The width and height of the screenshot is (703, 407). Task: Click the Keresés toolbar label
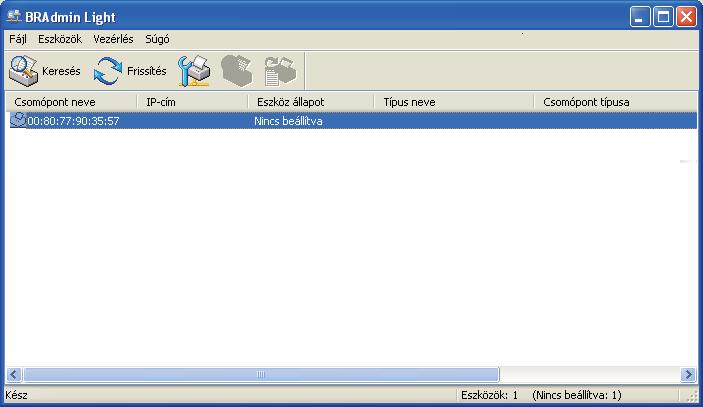click(61, 71)
